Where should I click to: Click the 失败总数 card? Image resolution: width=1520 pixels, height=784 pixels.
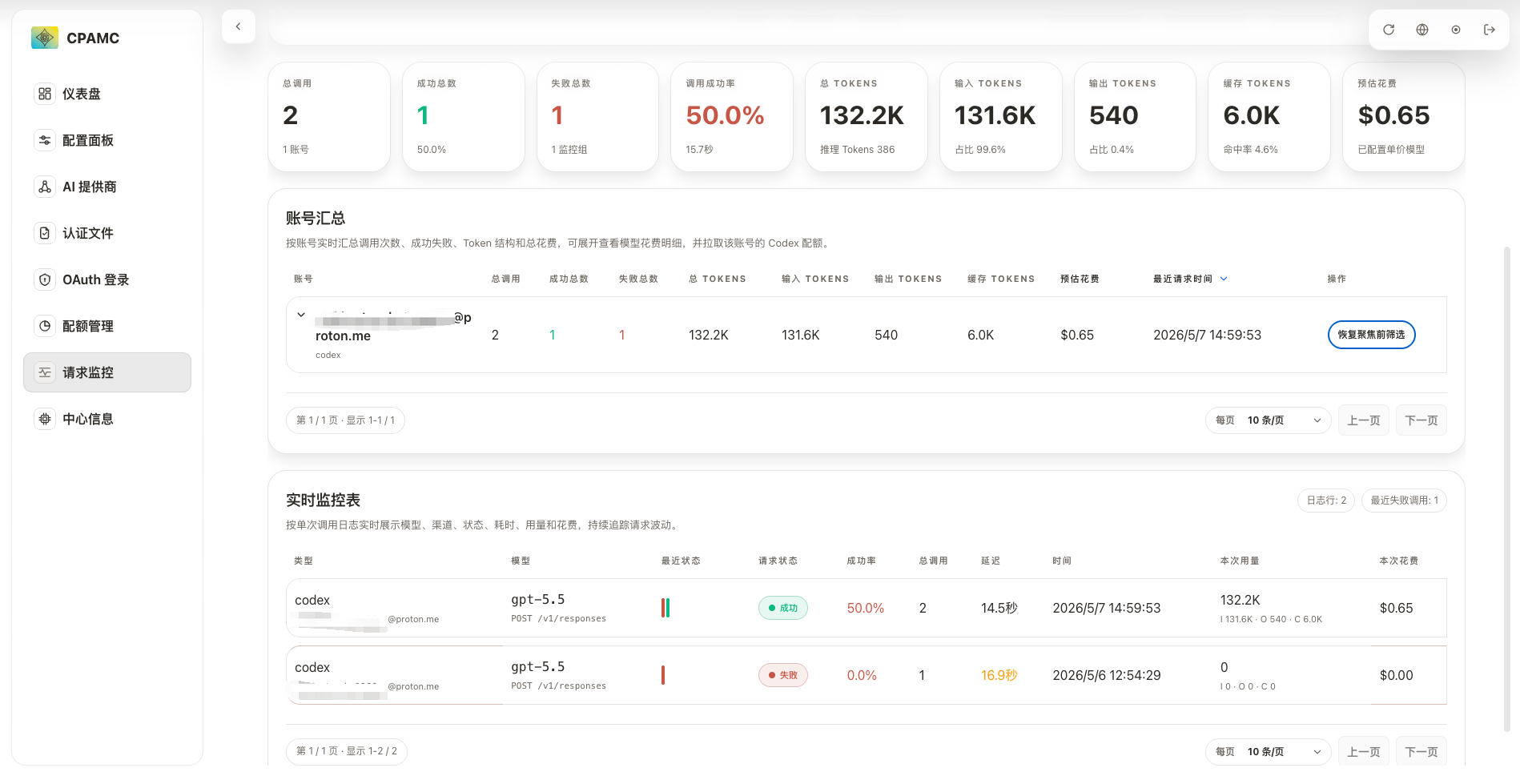[x=598, y=117]
